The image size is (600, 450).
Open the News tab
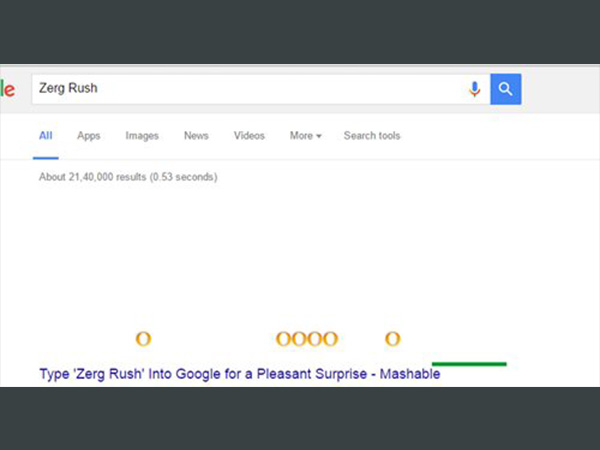pyautogui.click(x=196, y=135)
